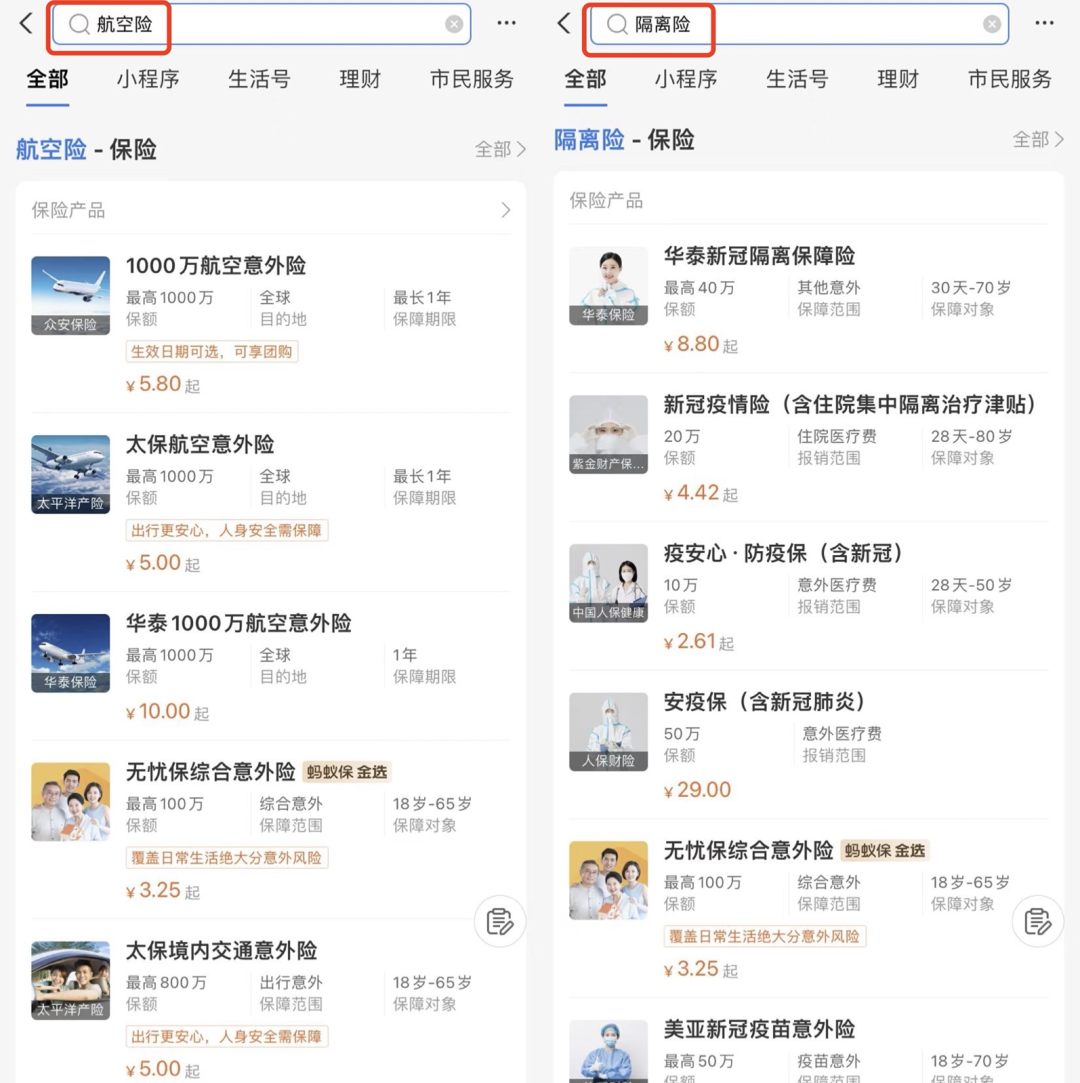Click the 隔离险 search input field
1080x1083 pixels.
pos(800,24)
